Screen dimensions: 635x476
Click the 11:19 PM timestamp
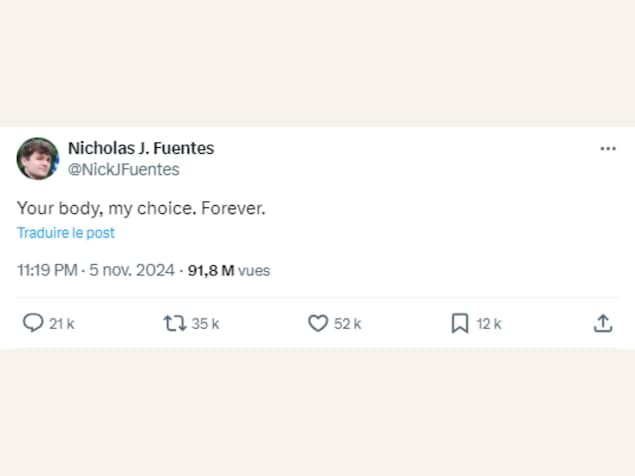coord(47,270)
